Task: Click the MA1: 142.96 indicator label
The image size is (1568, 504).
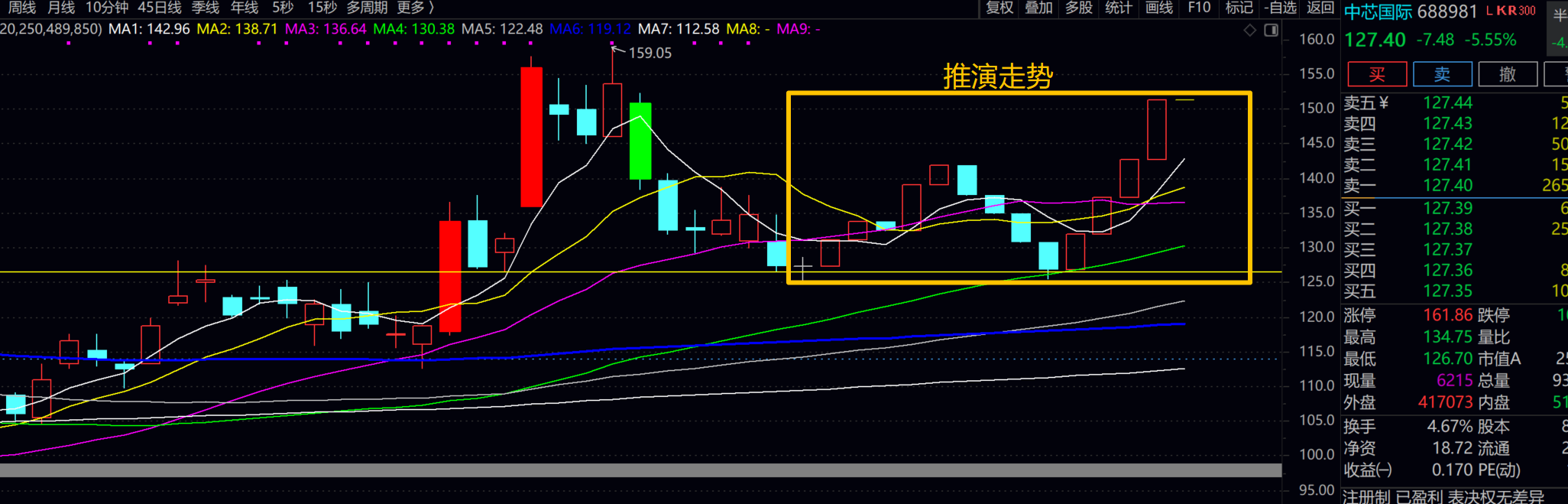Action: point(149,29)
